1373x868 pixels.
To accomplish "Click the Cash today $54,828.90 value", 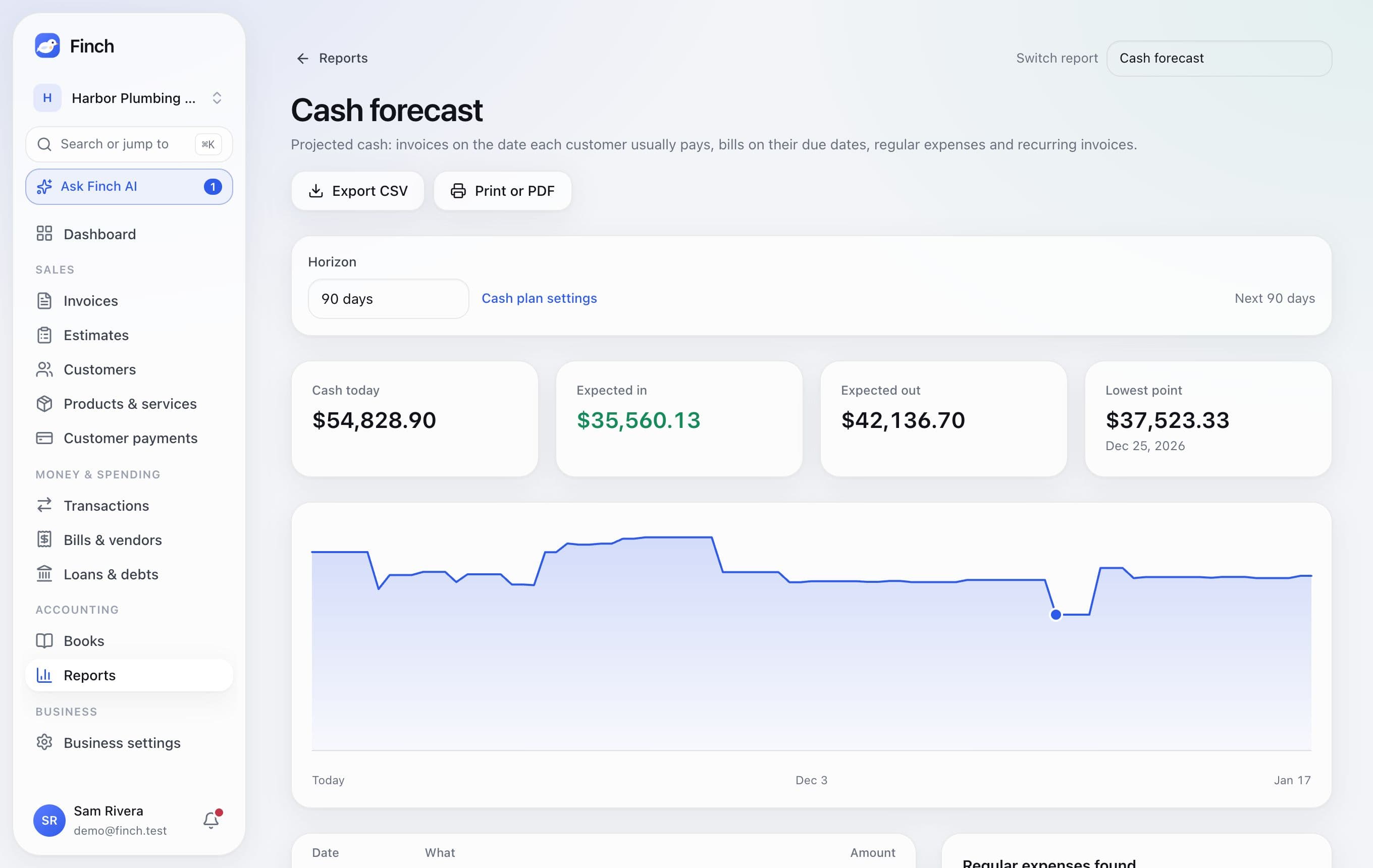I will tap(374, 420).
